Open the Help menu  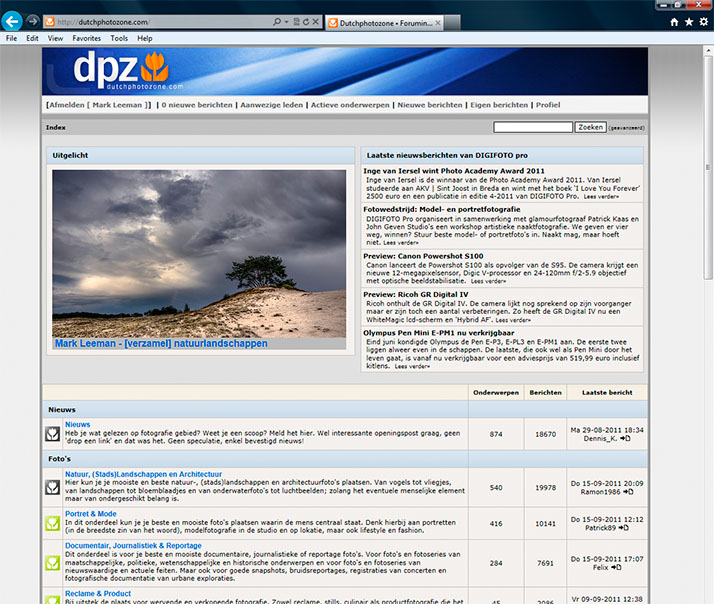(x=145, y=38)
